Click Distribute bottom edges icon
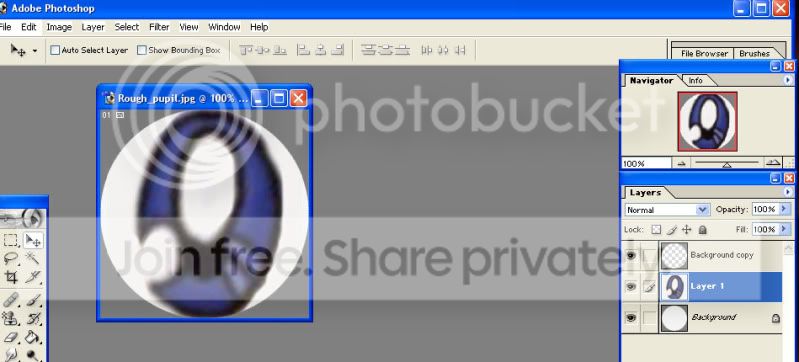Image resolution: width=799 pixels, height=362 pixels. (x=403, y=50)
